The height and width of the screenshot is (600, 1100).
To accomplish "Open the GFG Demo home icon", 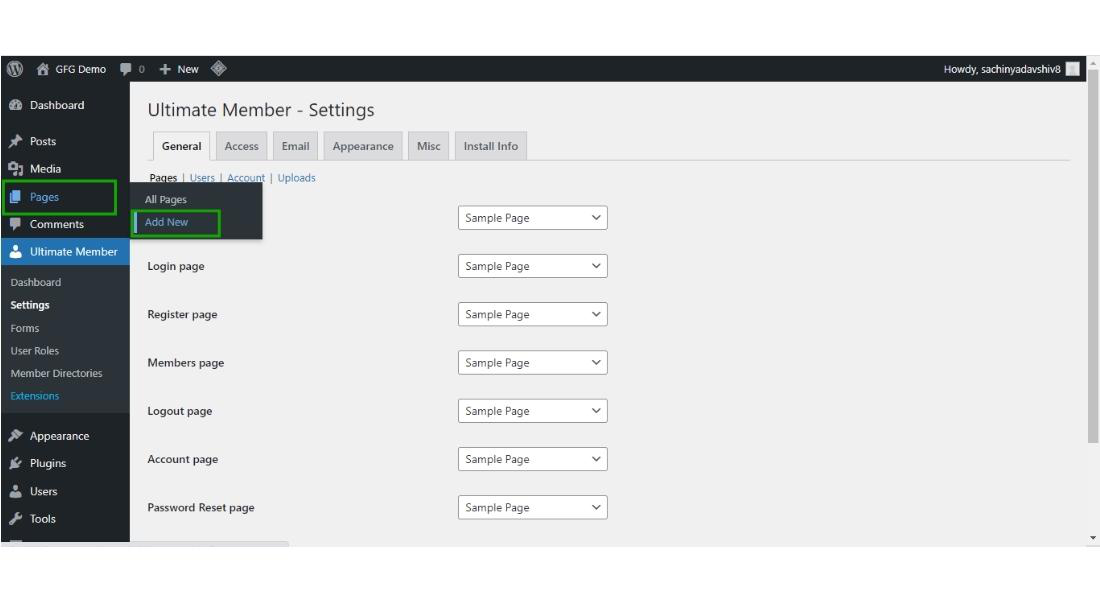I will click(43, 69).
